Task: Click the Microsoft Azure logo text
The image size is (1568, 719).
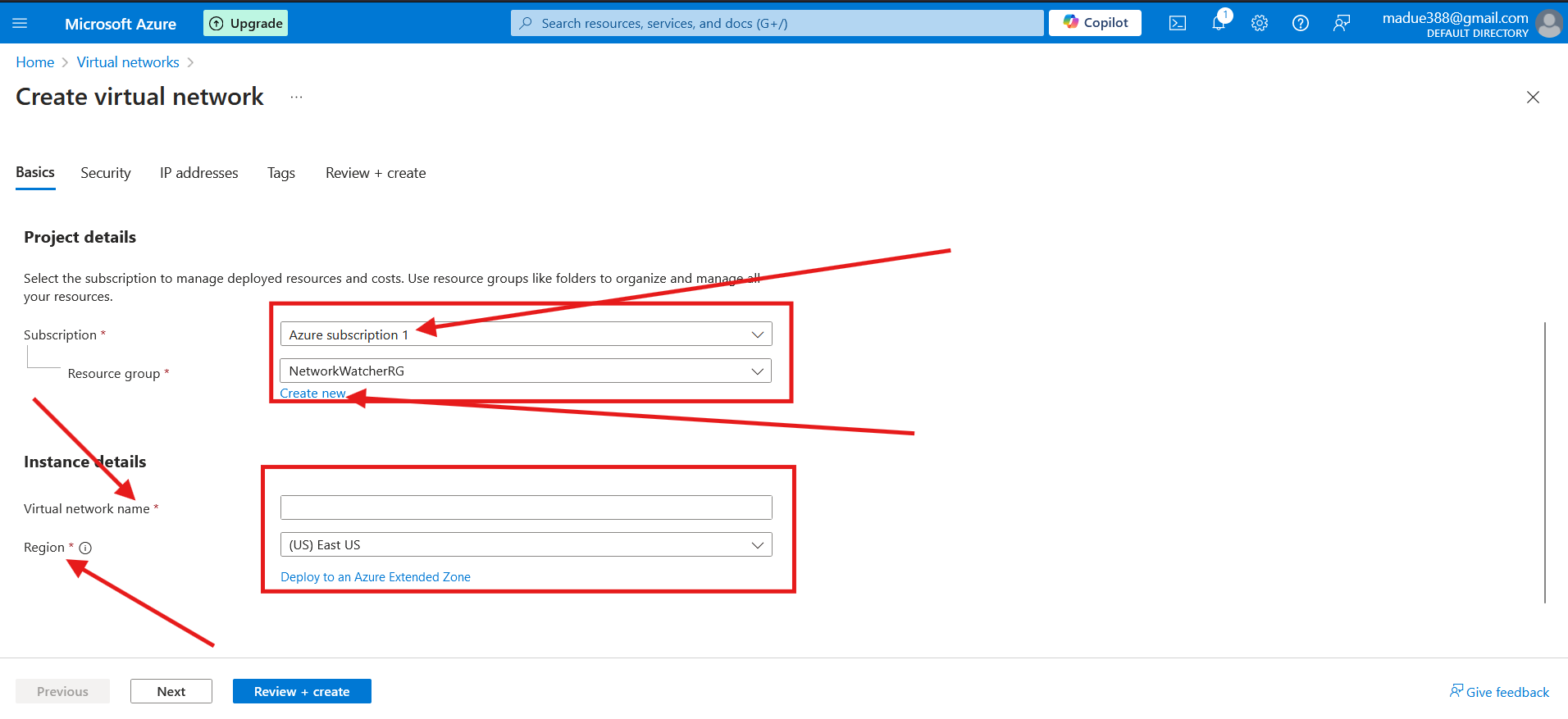Action: click(x=121, y=24)
